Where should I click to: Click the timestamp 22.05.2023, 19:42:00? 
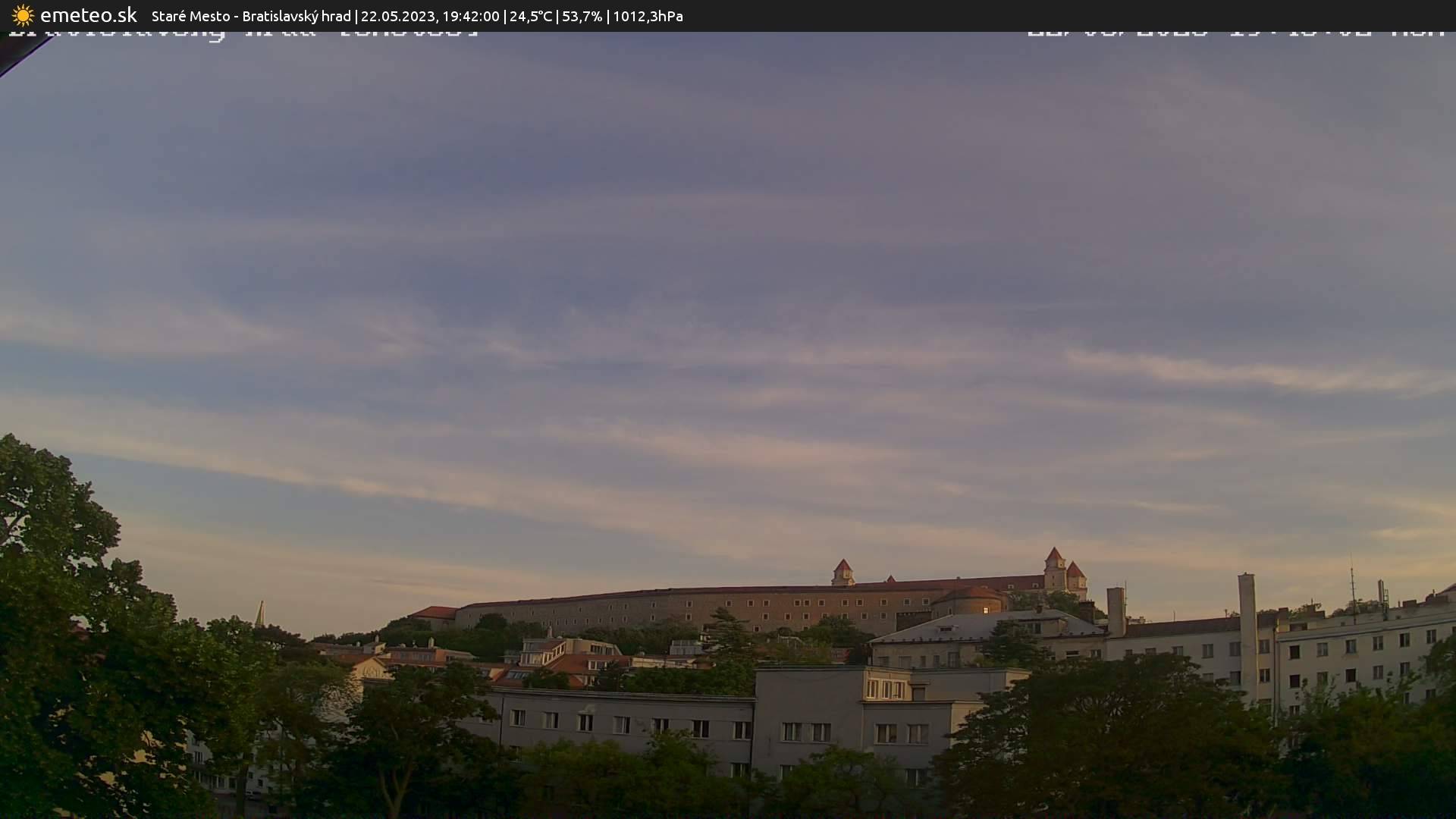[x=431, y=15]
